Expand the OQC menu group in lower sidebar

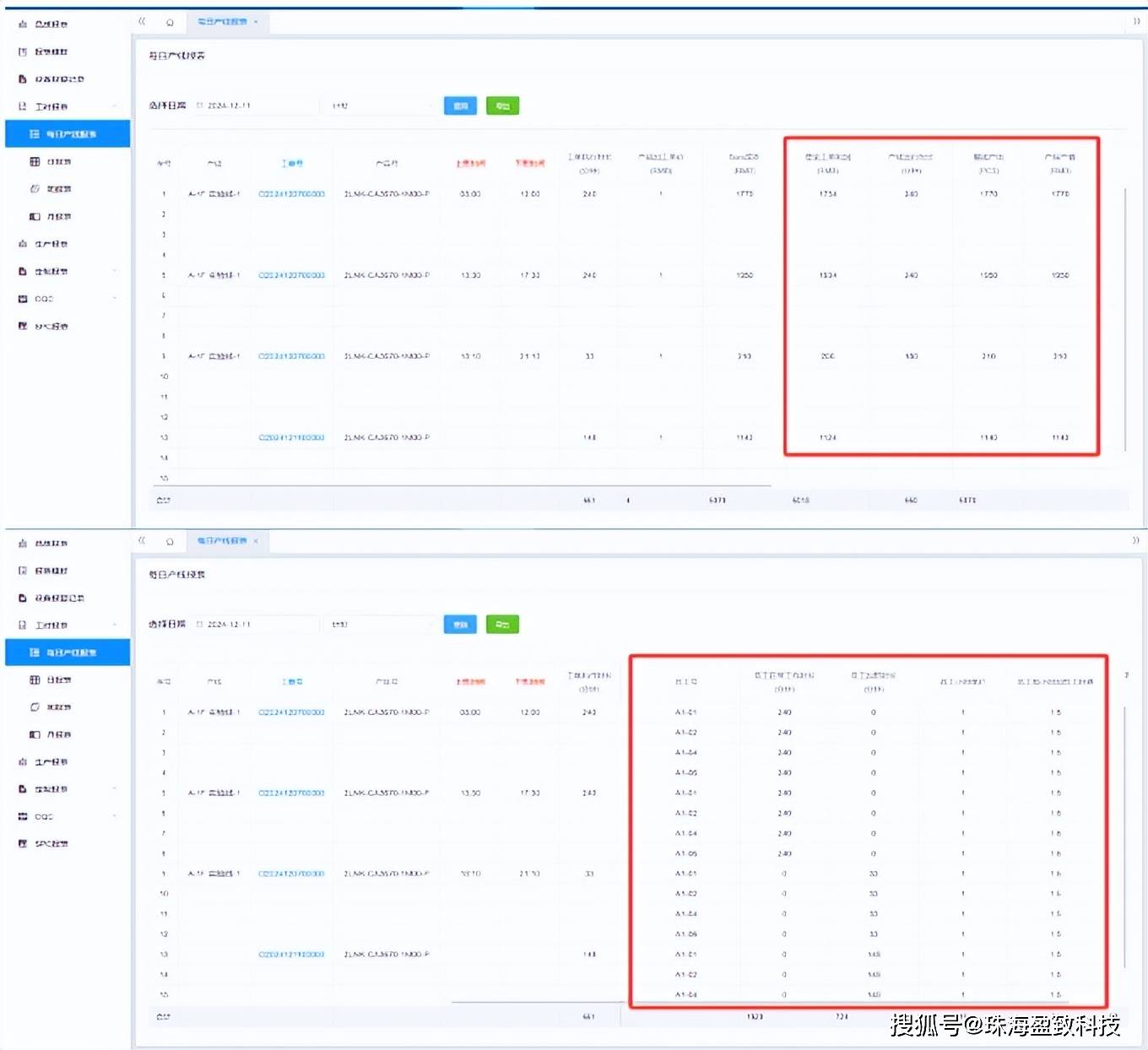[x=114, y=816]
